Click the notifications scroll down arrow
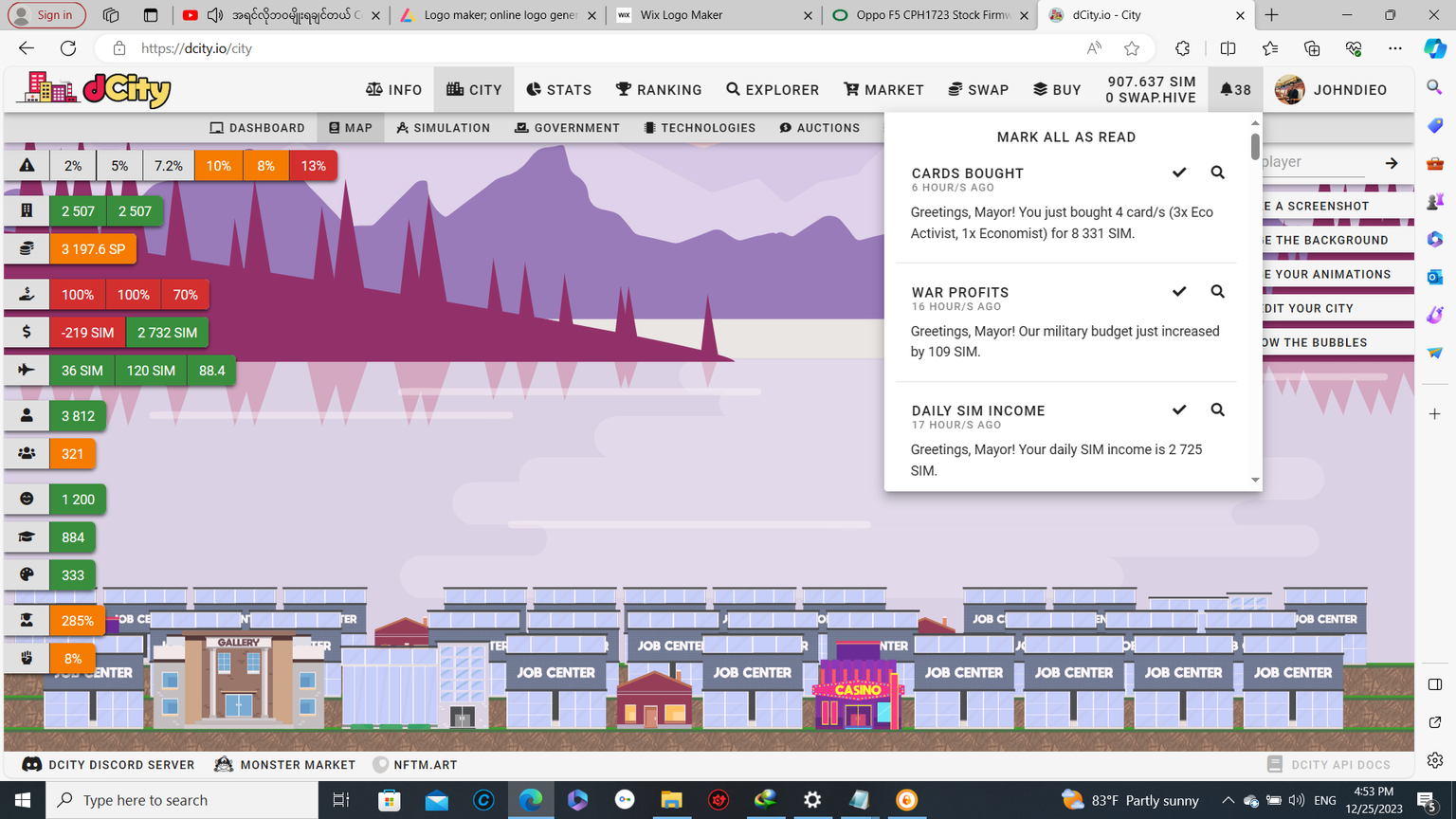Screen dimensions: 1456x819 (x=1255, y=480)
